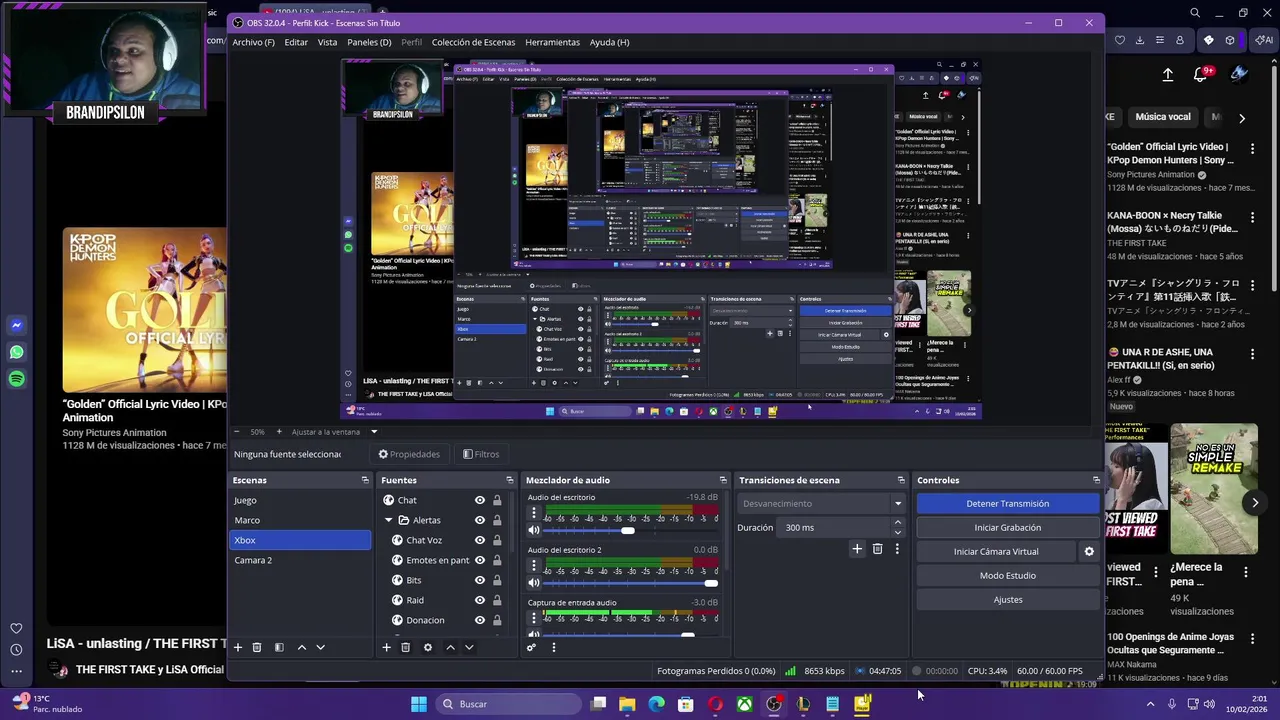The height and width of the screenshot is (720, 1280).
Task: Toggle visibility of Alertas group
Action: pos(480,520)
